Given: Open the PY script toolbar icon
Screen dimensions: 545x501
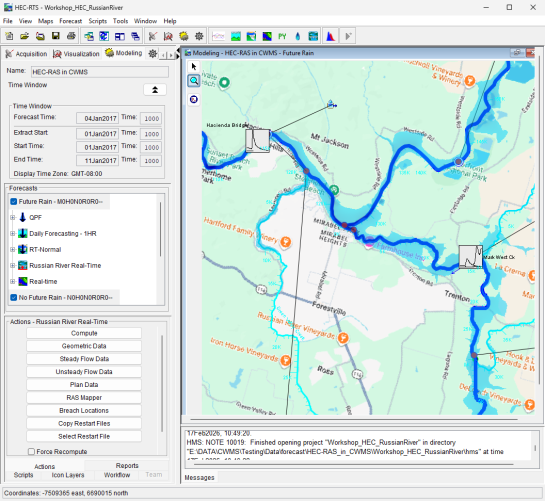Looking at the screenshot, I should tap(282, 36).
